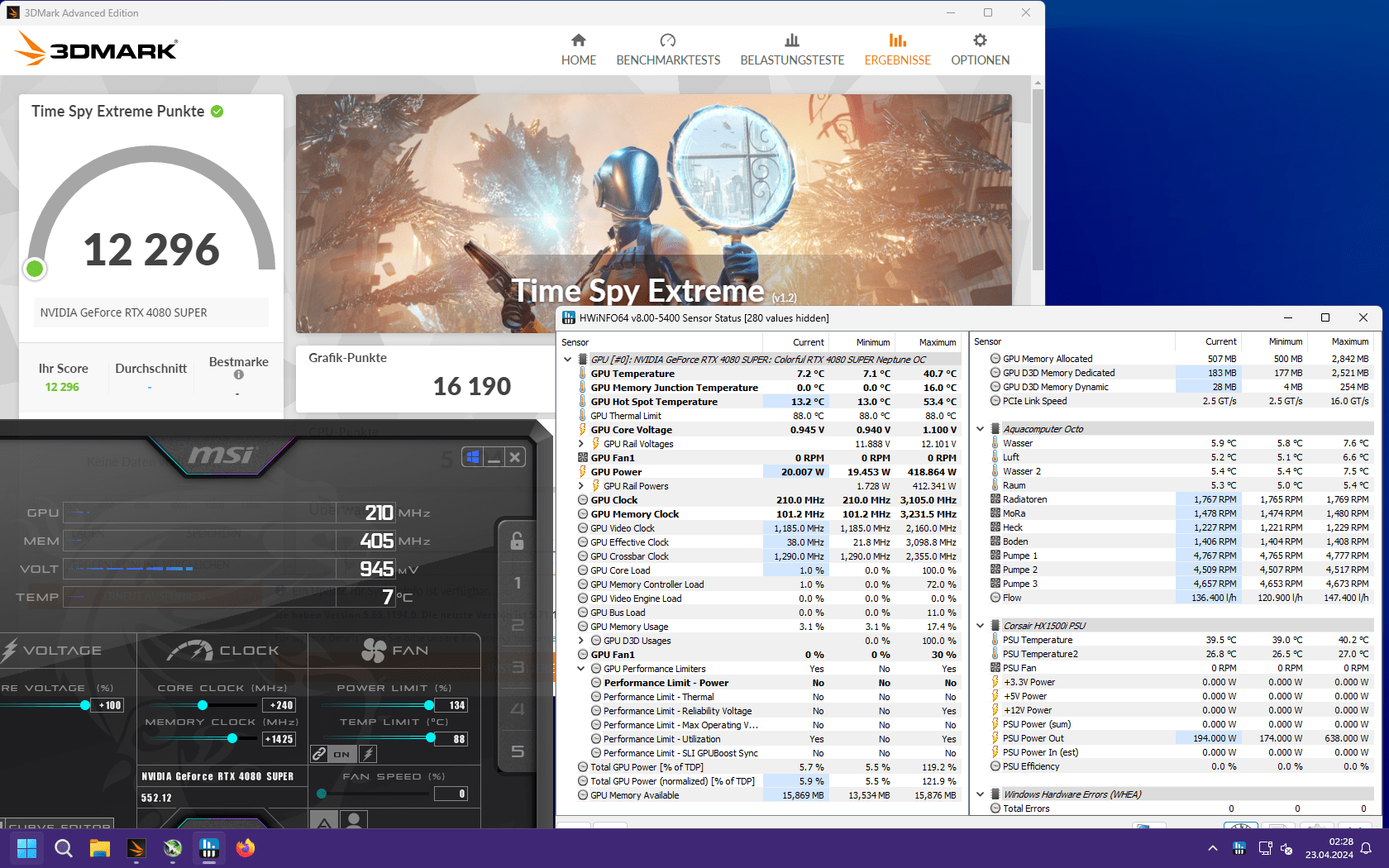Click the VOLTAGE lightning bolt icon

pos(10,651)
